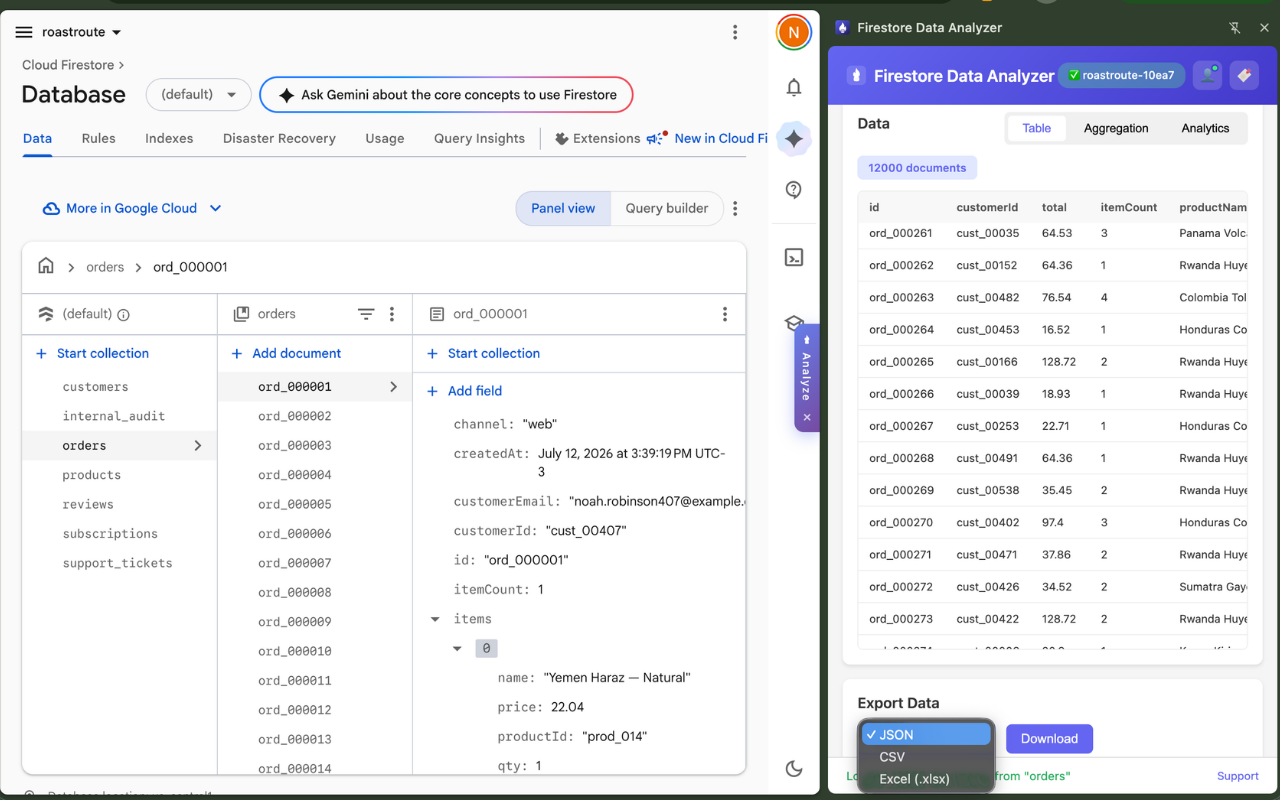Toggle dark mode with the moon icon
This screenshot has height=800, width=1280.
click(x=794, y=768)
